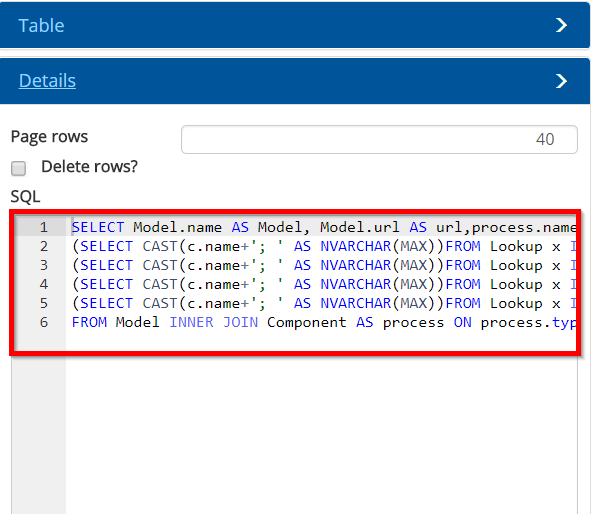Enable the Delete rows checkbox

pyautogui.click(x=18, y=168)
